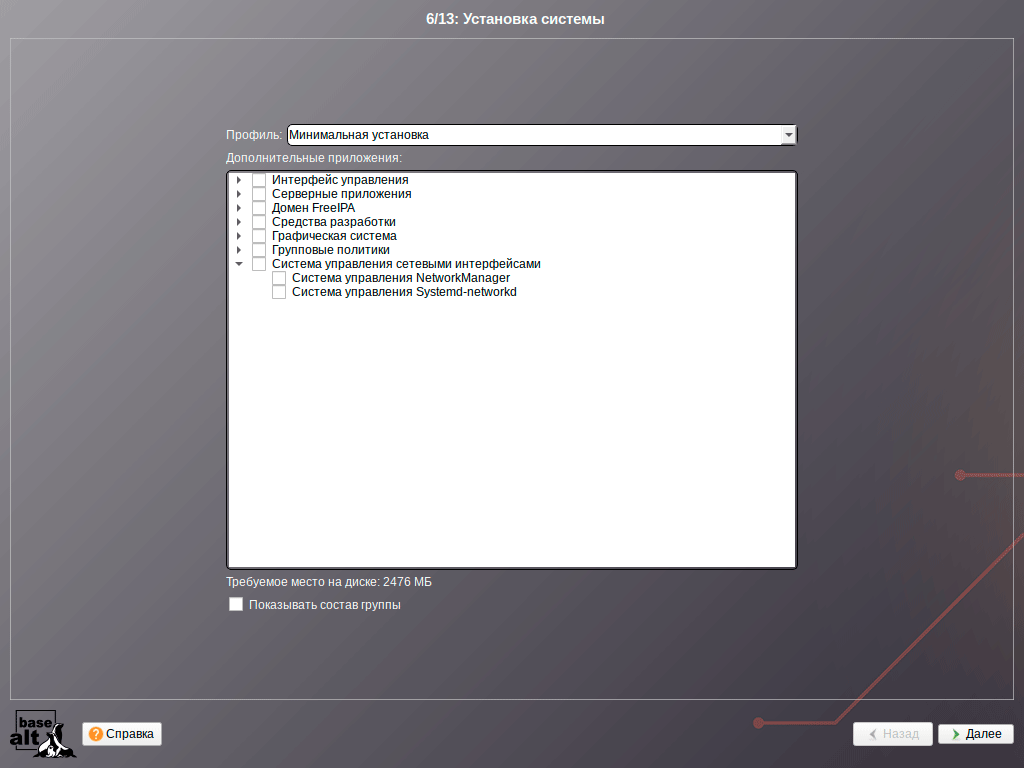Select Система управления сетевыми интерфейсами row text
The width and height of the screenshot is (1024, 768).
[406, 264]
